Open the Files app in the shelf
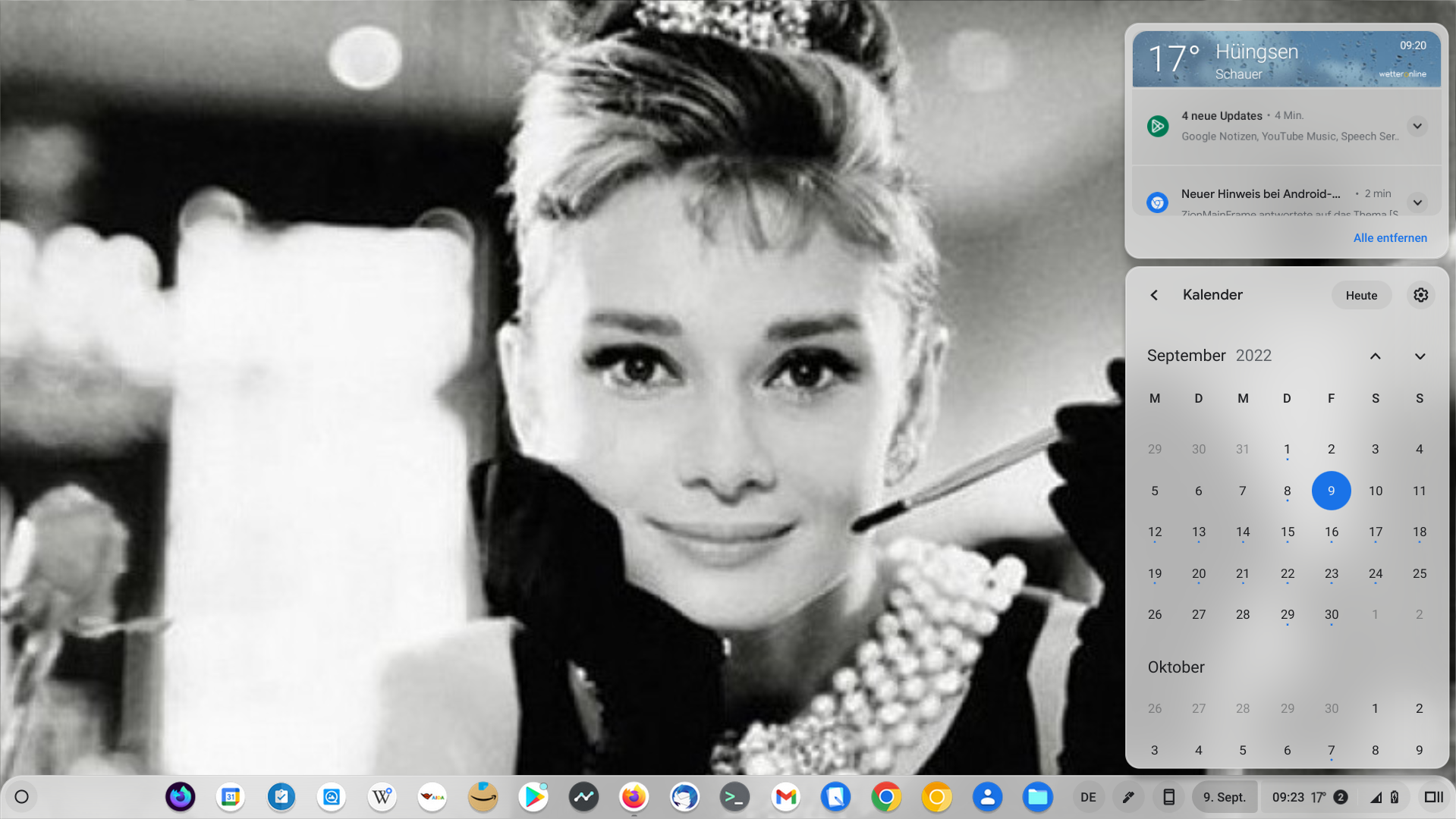 click(1037, 797)
